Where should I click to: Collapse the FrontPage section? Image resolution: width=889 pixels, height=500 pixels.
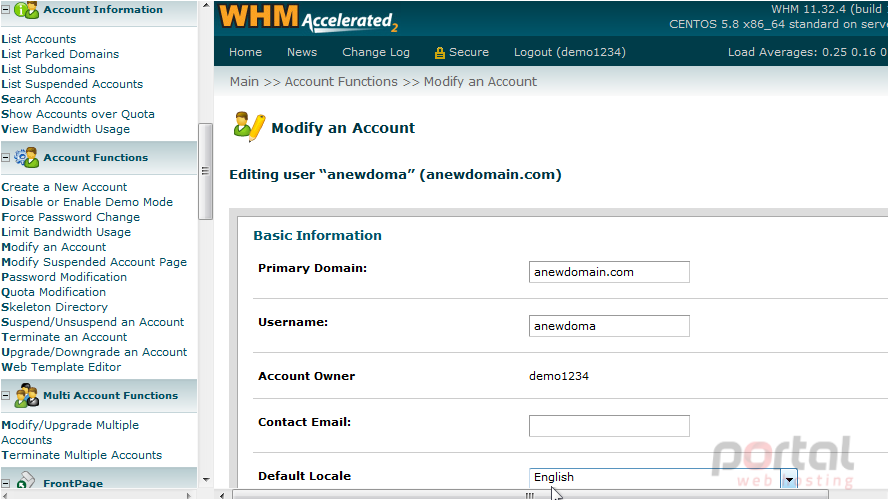pyautogui.click(x=6, y=484)
